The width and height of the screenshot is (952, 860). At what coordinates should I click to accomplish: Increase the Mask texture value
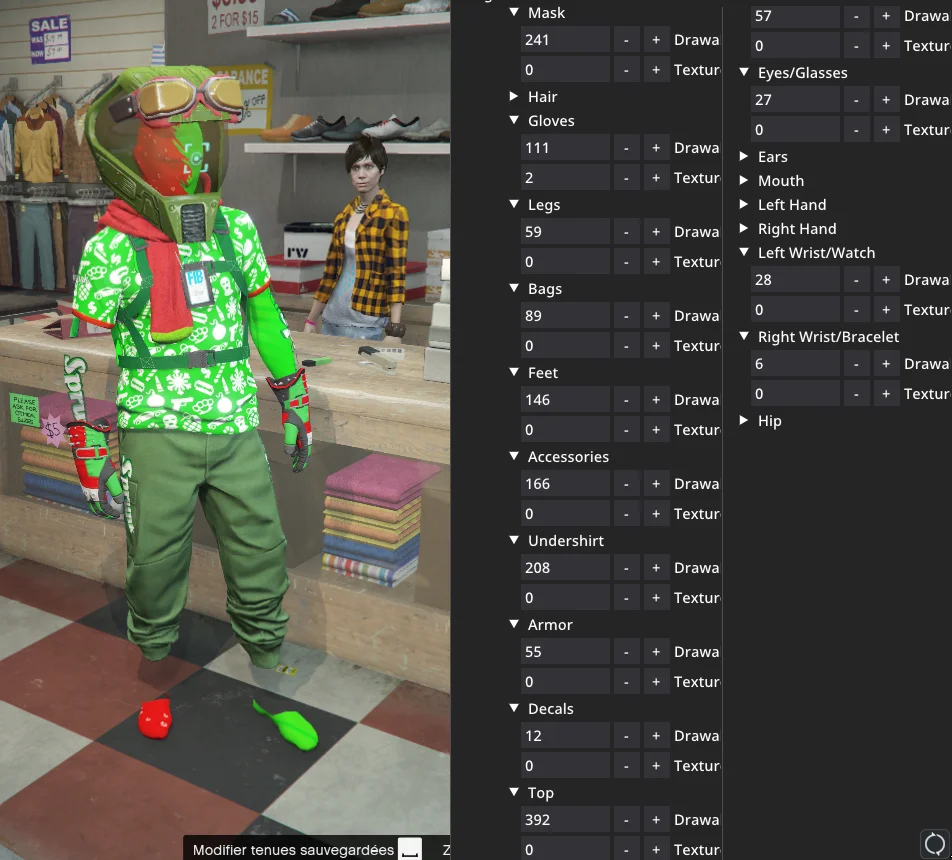(x=656, y=70)
